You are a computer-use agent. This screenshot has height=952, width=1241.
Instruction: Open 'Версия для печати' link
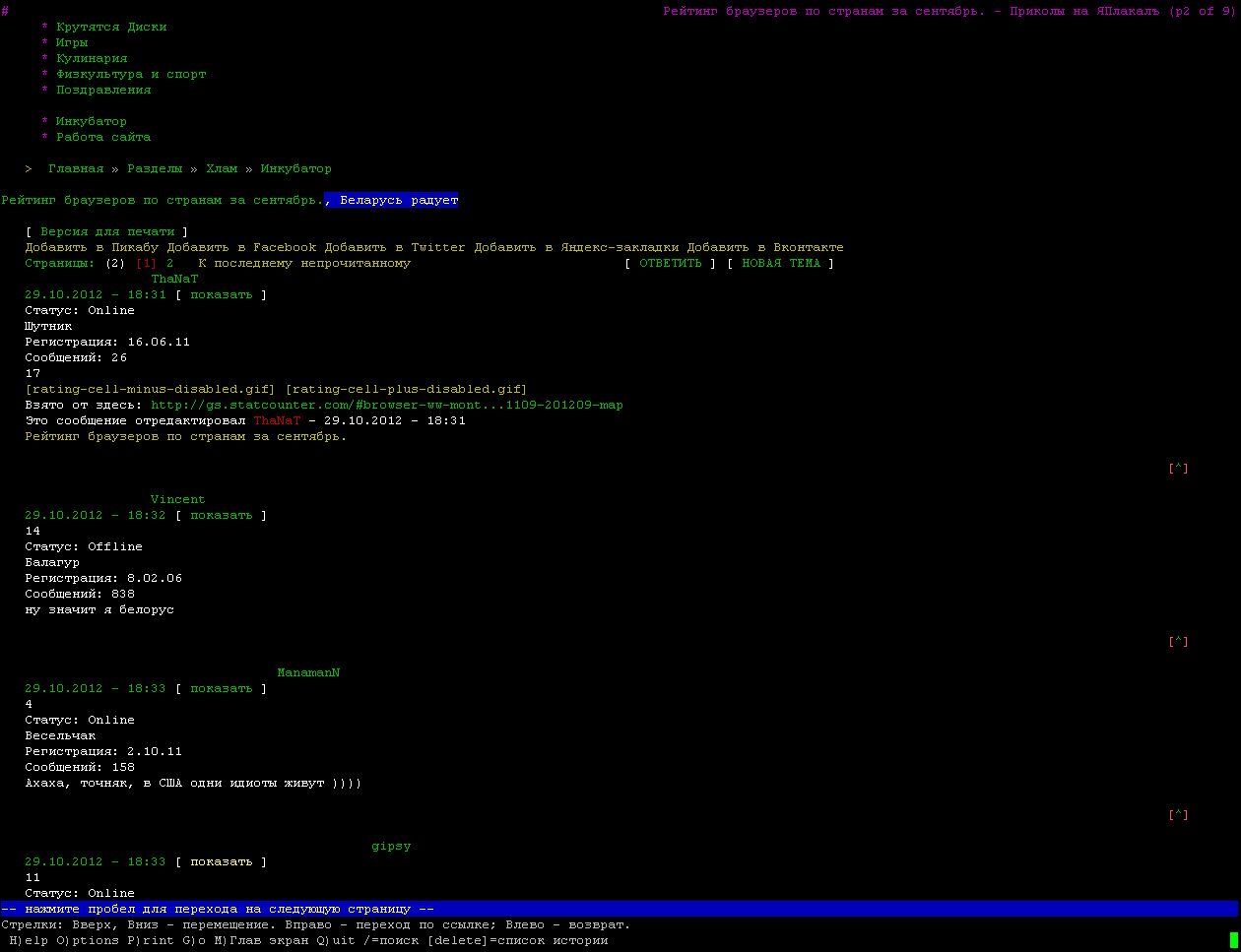(x=107, y=231)
